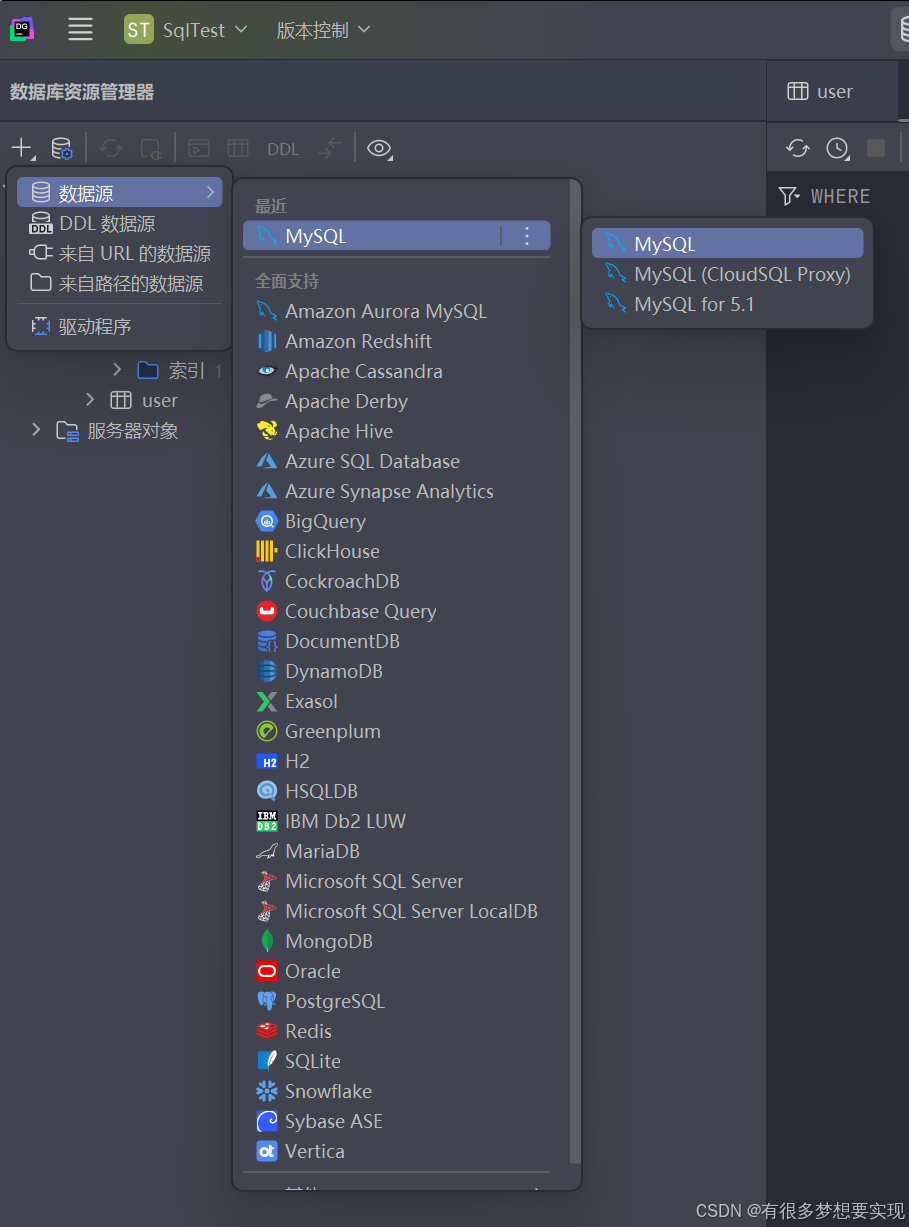909x1227 pixels.
Task: Choose Azure Synapse Analytics
Action: (396, 491)
